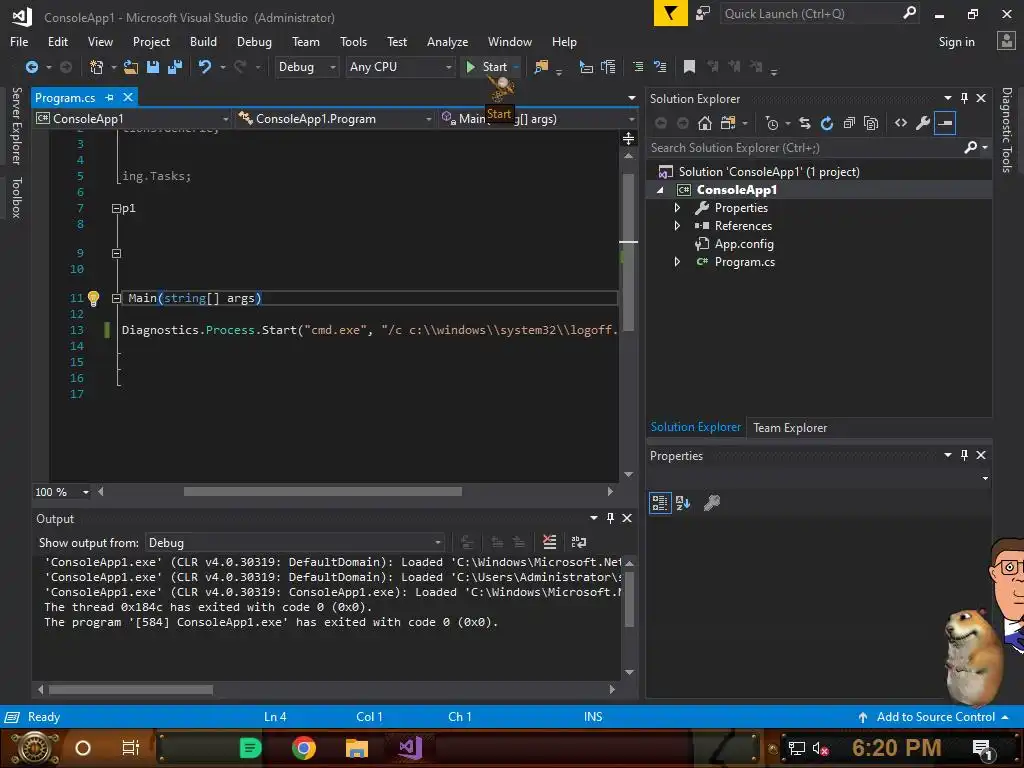Click Sign in at the top right
The image size is (1024, 768).
coord(956,42)
